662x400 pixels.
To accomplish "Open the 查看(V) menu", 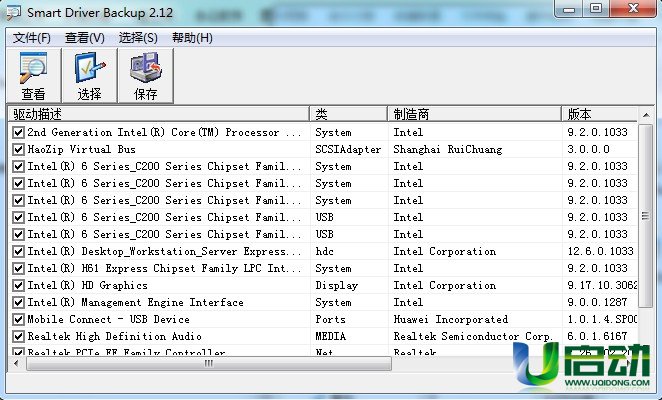I will coord(84,38).
